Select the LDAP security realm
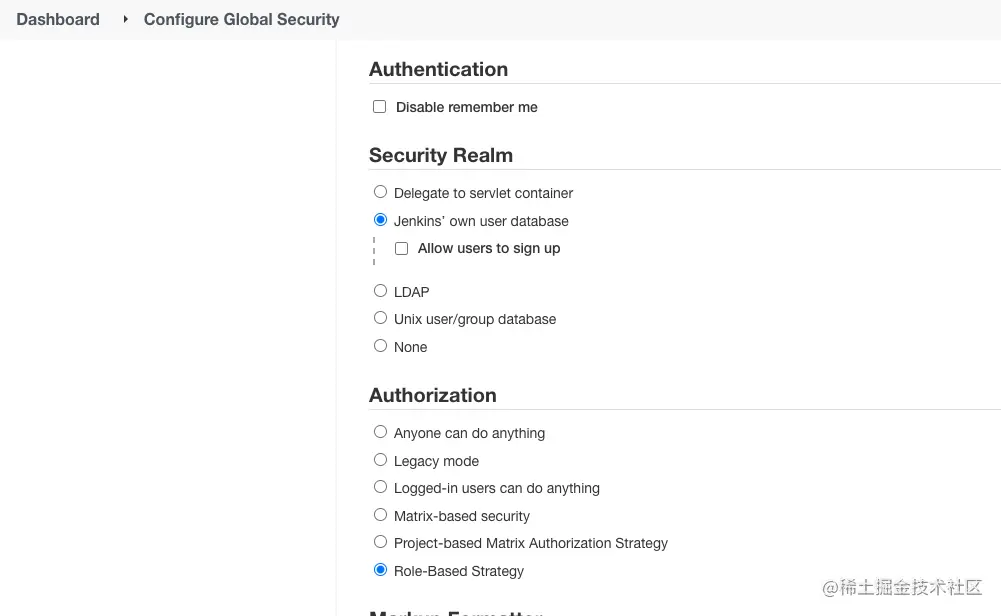Screen dimensions: 1001x616 click(x=380, y=291)
